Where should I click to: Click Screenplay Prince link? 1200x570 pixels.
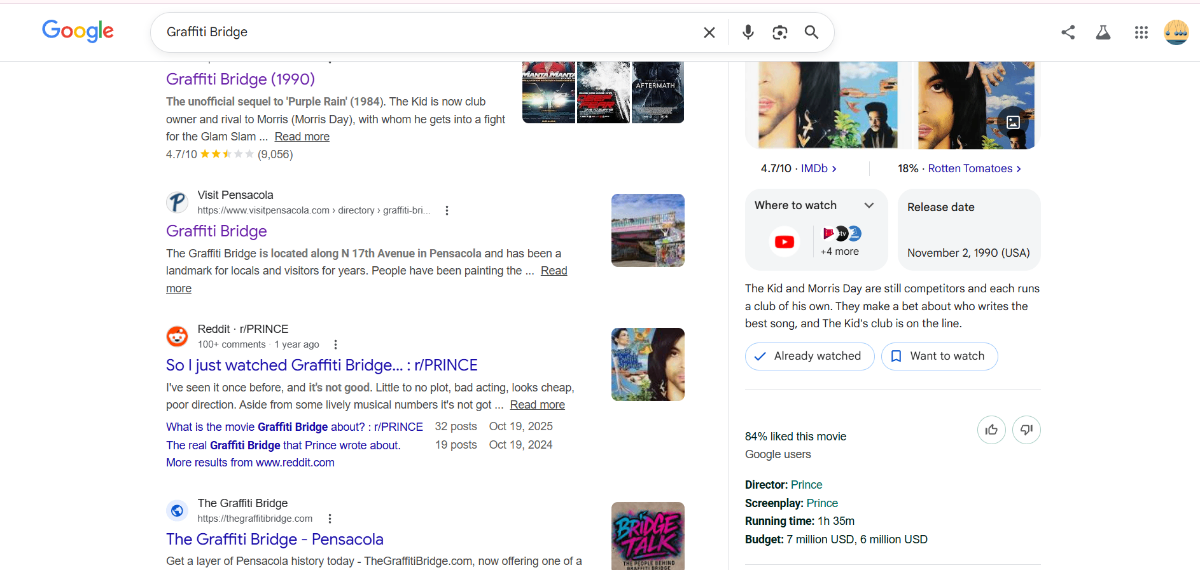822,503
